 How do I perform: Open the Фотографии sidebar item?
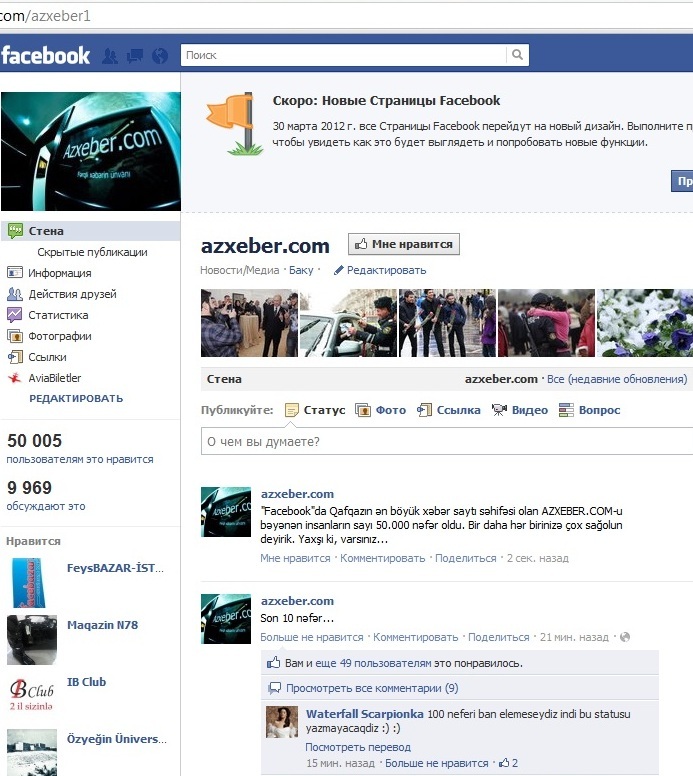click(50, 336)
